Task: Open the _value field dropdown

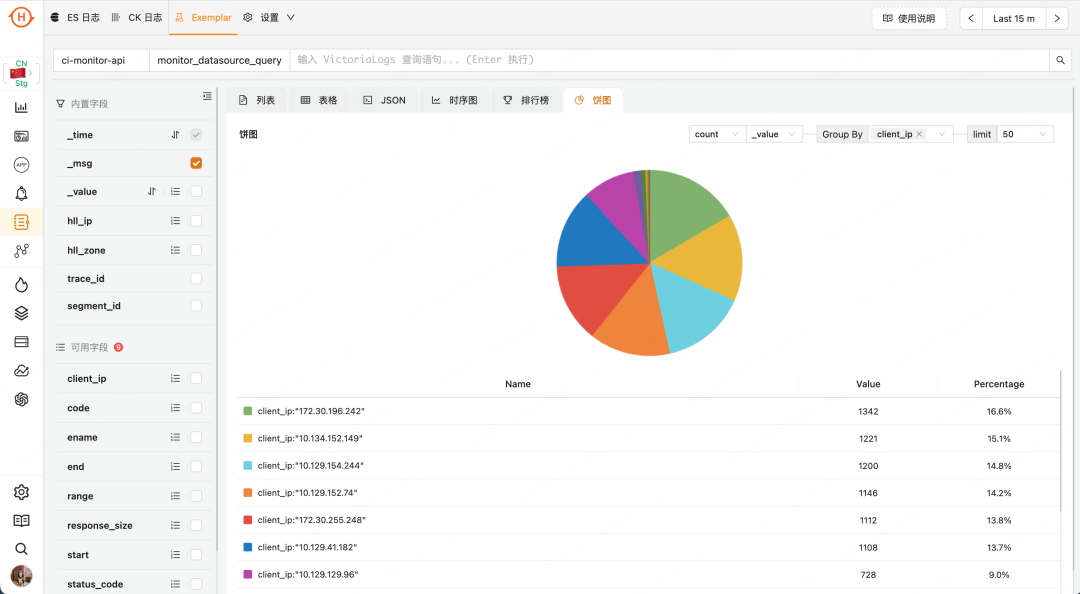Action: 774,134
